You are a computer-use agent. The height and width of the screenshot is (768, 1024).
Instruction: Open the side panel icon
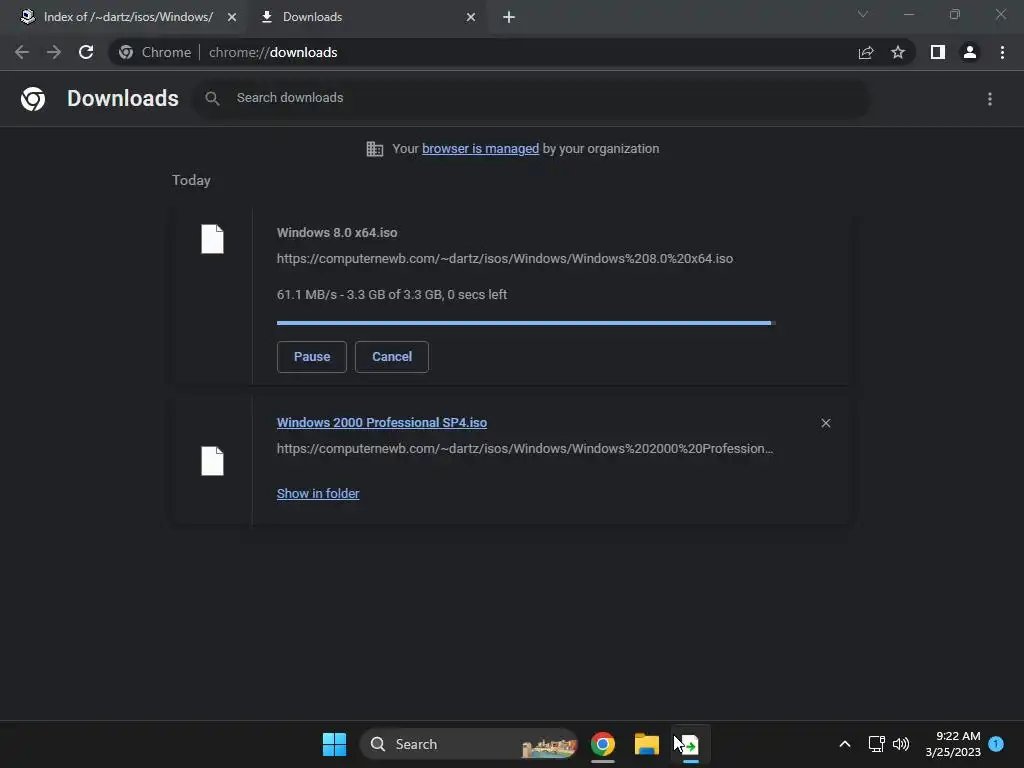[938, 52]
